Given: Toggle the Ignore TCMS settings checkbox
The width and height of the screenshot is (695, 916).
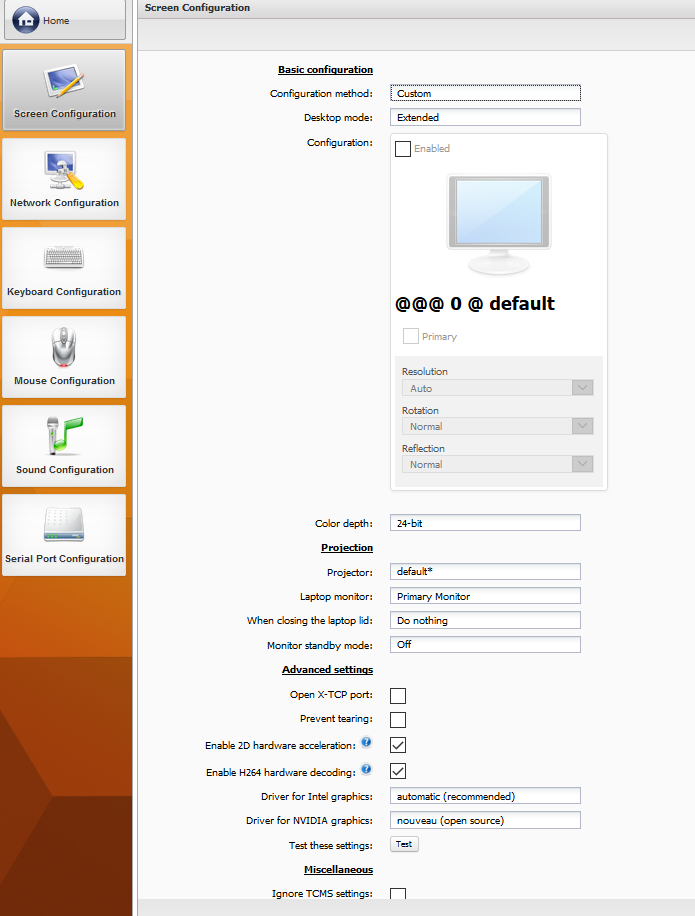Looking at the screenshot, I should (x=398, y=894).
